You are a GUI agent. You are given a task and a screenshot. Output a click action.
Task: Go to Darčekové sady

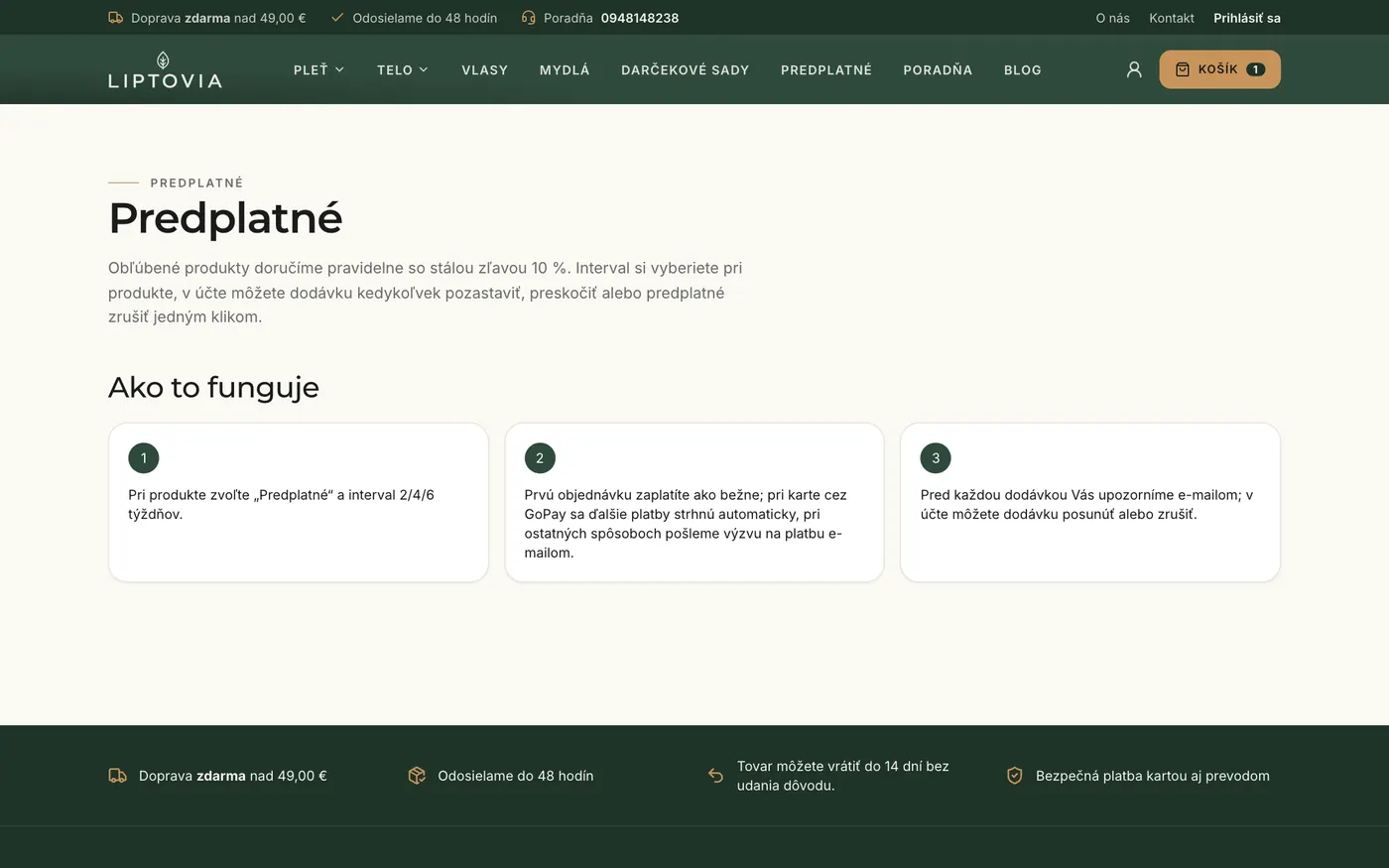click(x=685, y=70)
